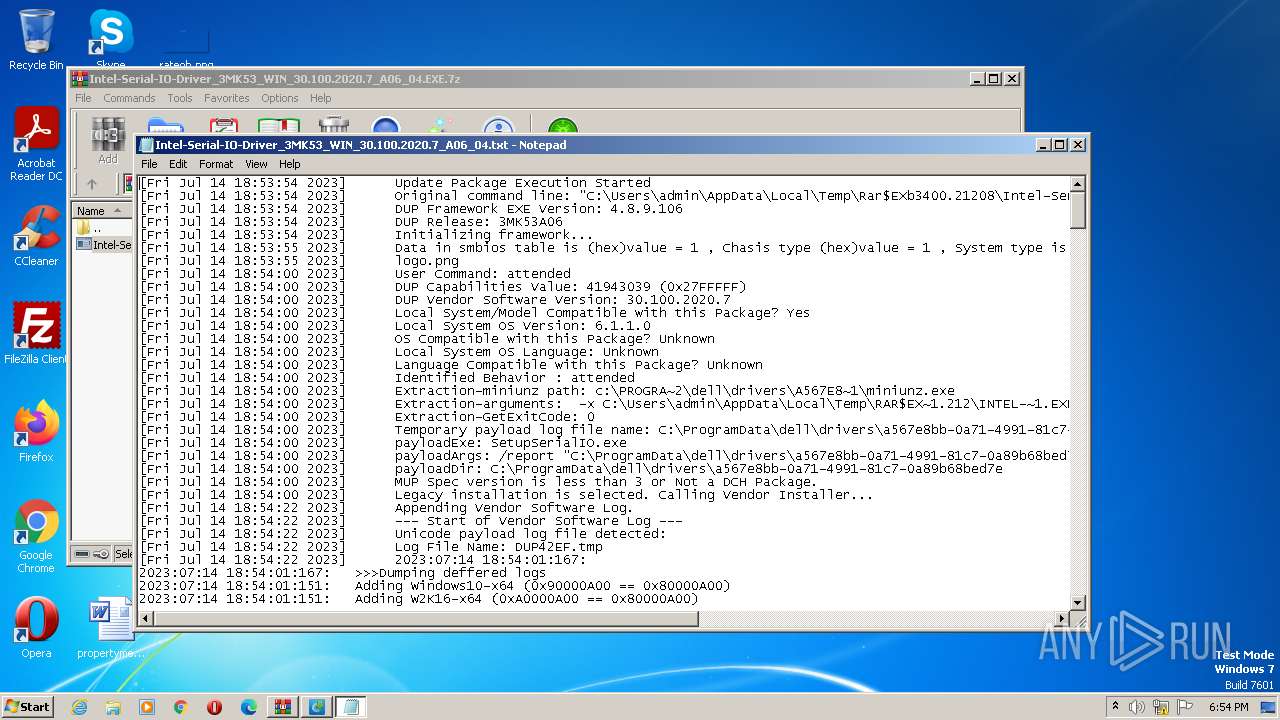This screenshot has height=720, width=1280.
Task: Click the up one level arrow in WinRAR
Action: (92, 184)
